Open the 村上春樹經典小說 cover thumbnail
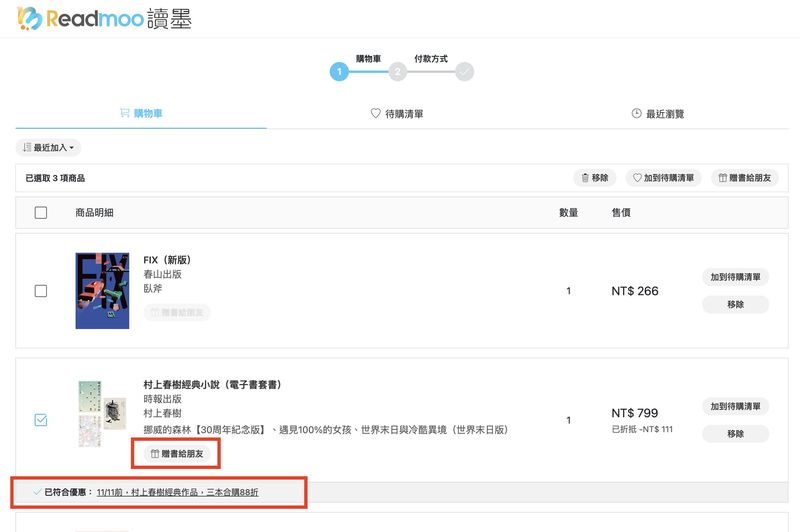The image size is (800, 532). (x=102, y=413)
